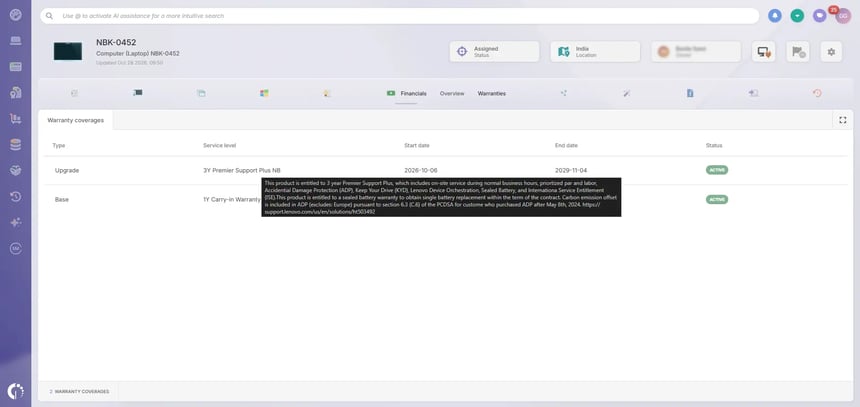Open the history clock sidebar icon
Screen dimensions: 860x407
pyautogui.click(x=15, y=196)
